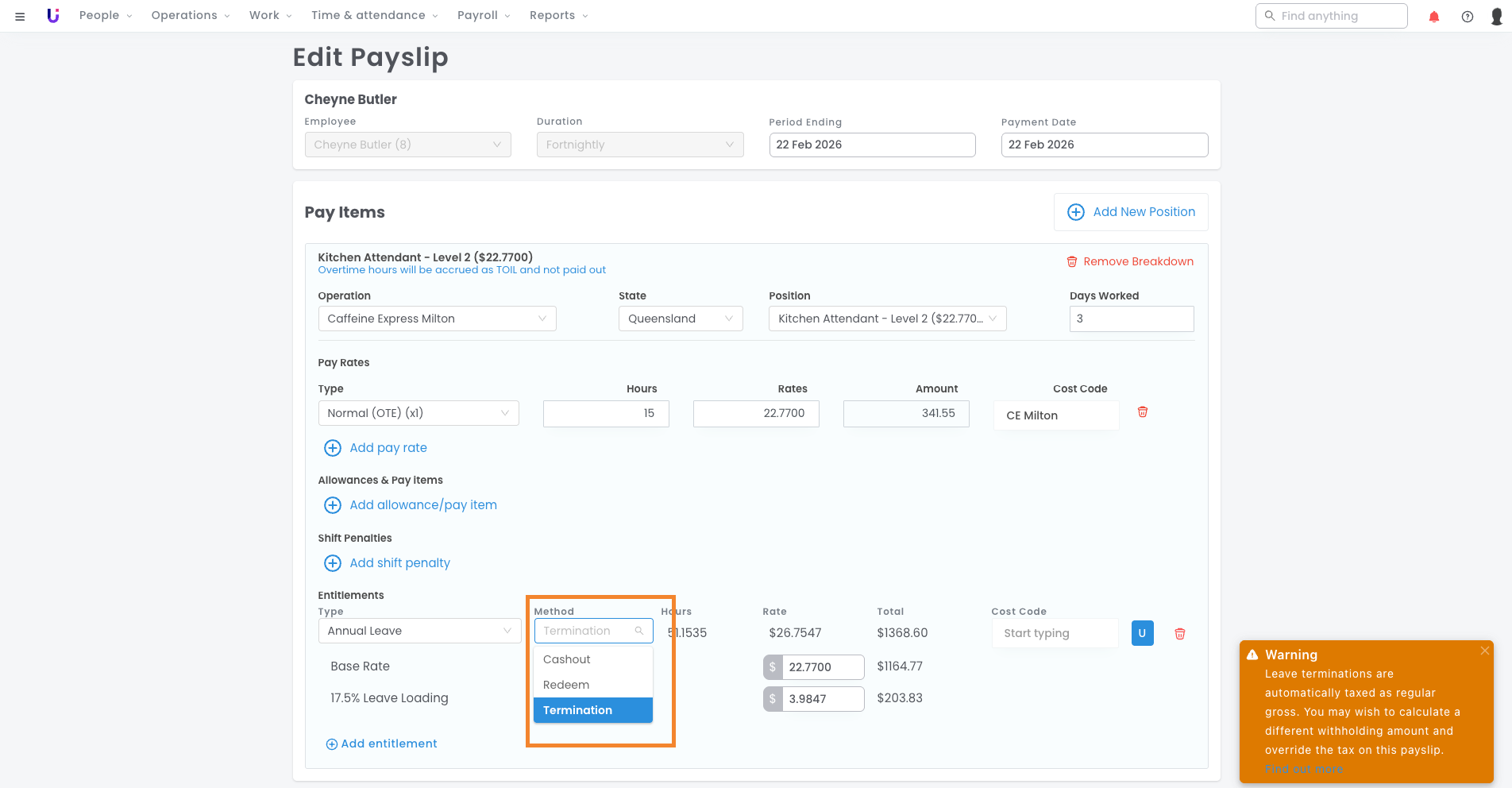Open the Annual Leave type dropdown
The width and height of the screenshot is (1512, 788).
coord(418,631)
